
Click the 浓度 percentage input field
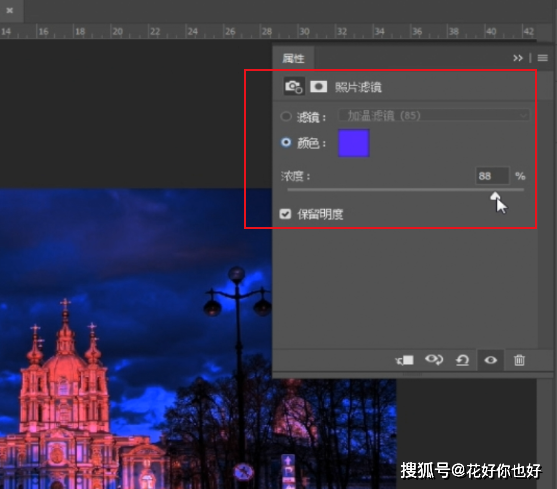tap(492, 176)
